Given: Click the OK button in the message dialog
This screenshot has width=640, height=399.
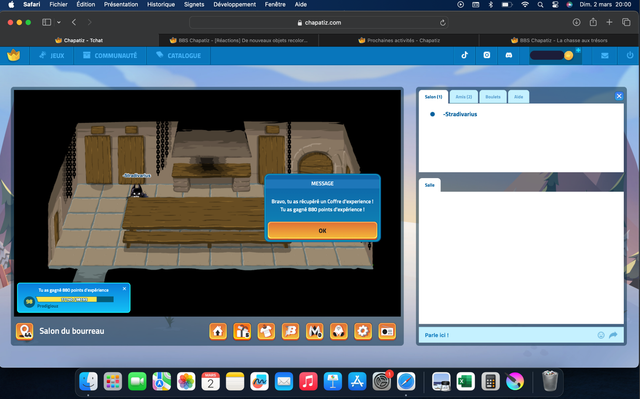Looking at the screenshot, I should (322, 231).
